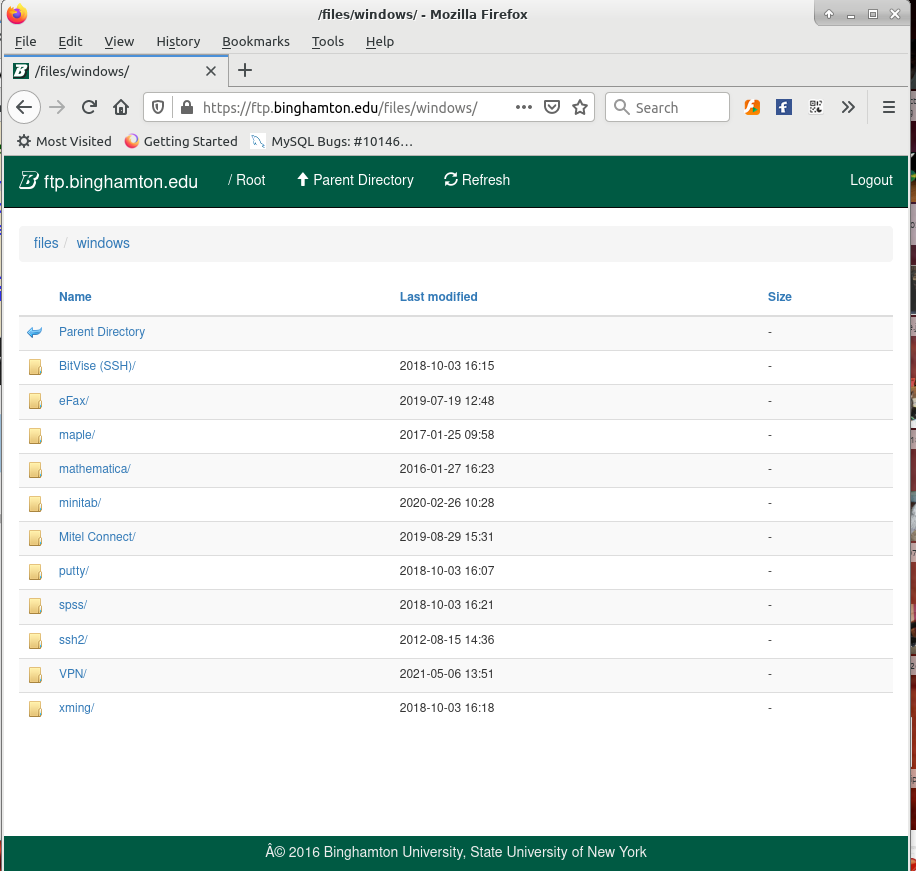Open the File menu
This screenshot has width=916, height=871.
[25, 41]
